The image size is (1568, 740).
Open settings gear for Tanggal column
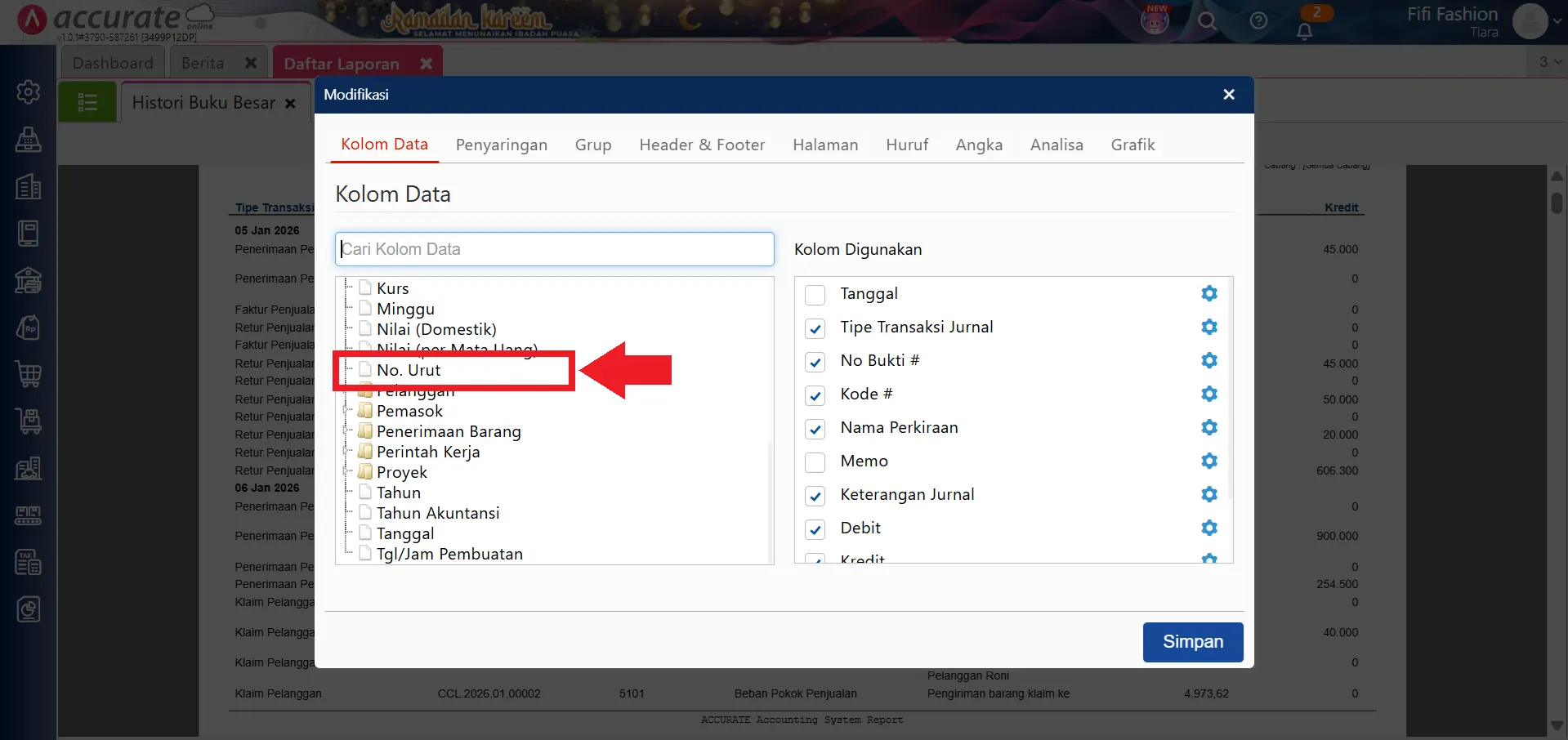(1209, 294)
